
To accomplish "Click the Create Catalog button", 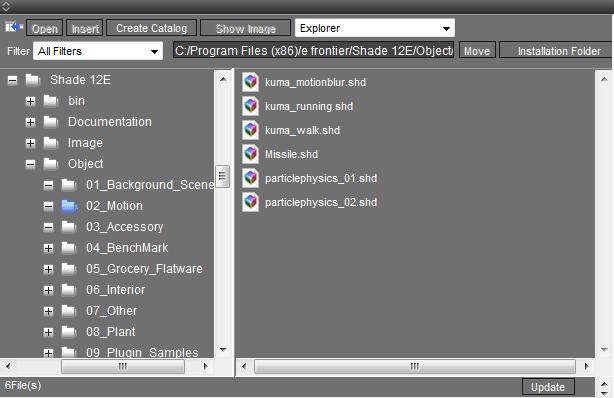I will point(152,28).
